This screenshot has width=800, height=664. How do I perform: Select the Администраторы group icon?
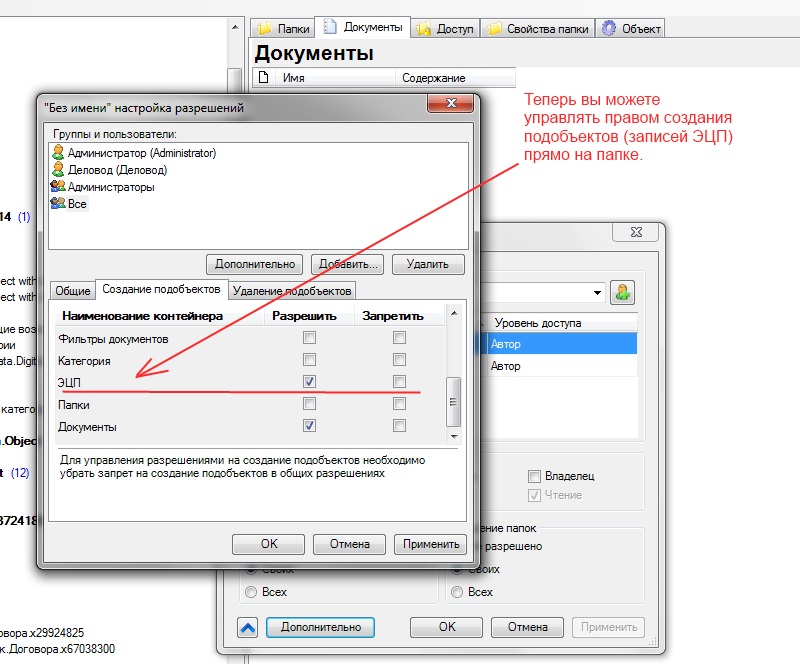58,187
